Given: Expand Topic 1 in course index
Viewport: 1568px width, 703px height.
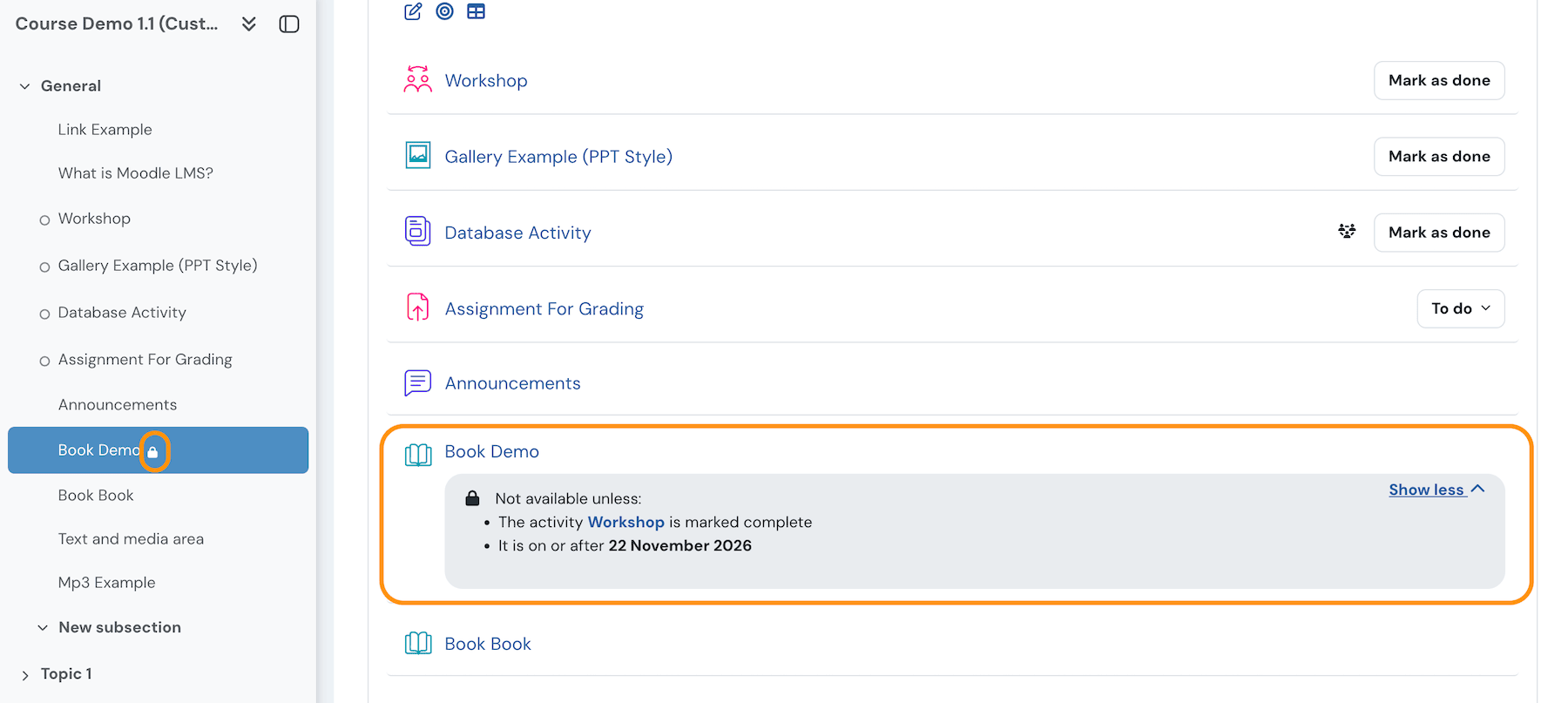Looking at the screenshot, I should point(24,675).
